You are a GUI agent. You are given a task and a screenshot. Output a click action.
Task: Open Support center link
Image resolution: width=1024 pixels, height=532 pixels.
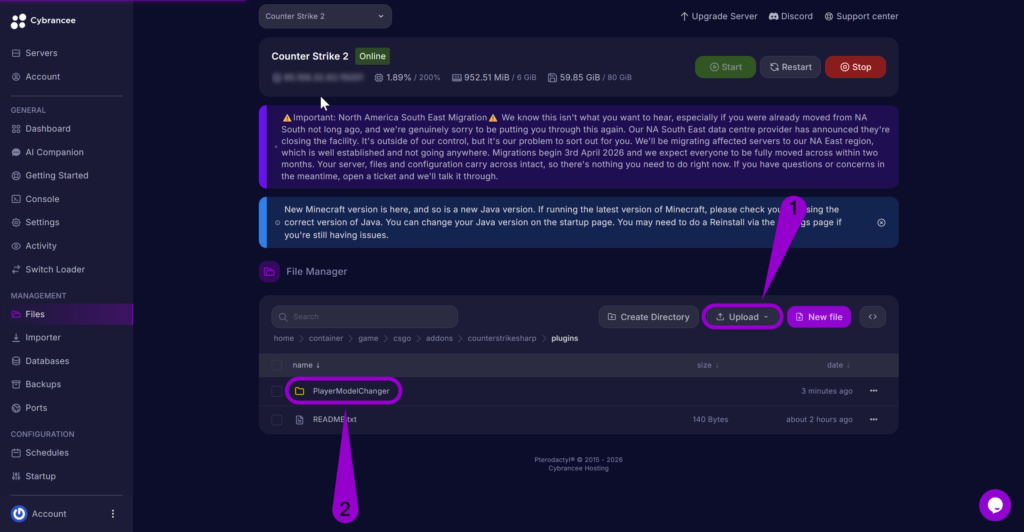pos(861,16)
